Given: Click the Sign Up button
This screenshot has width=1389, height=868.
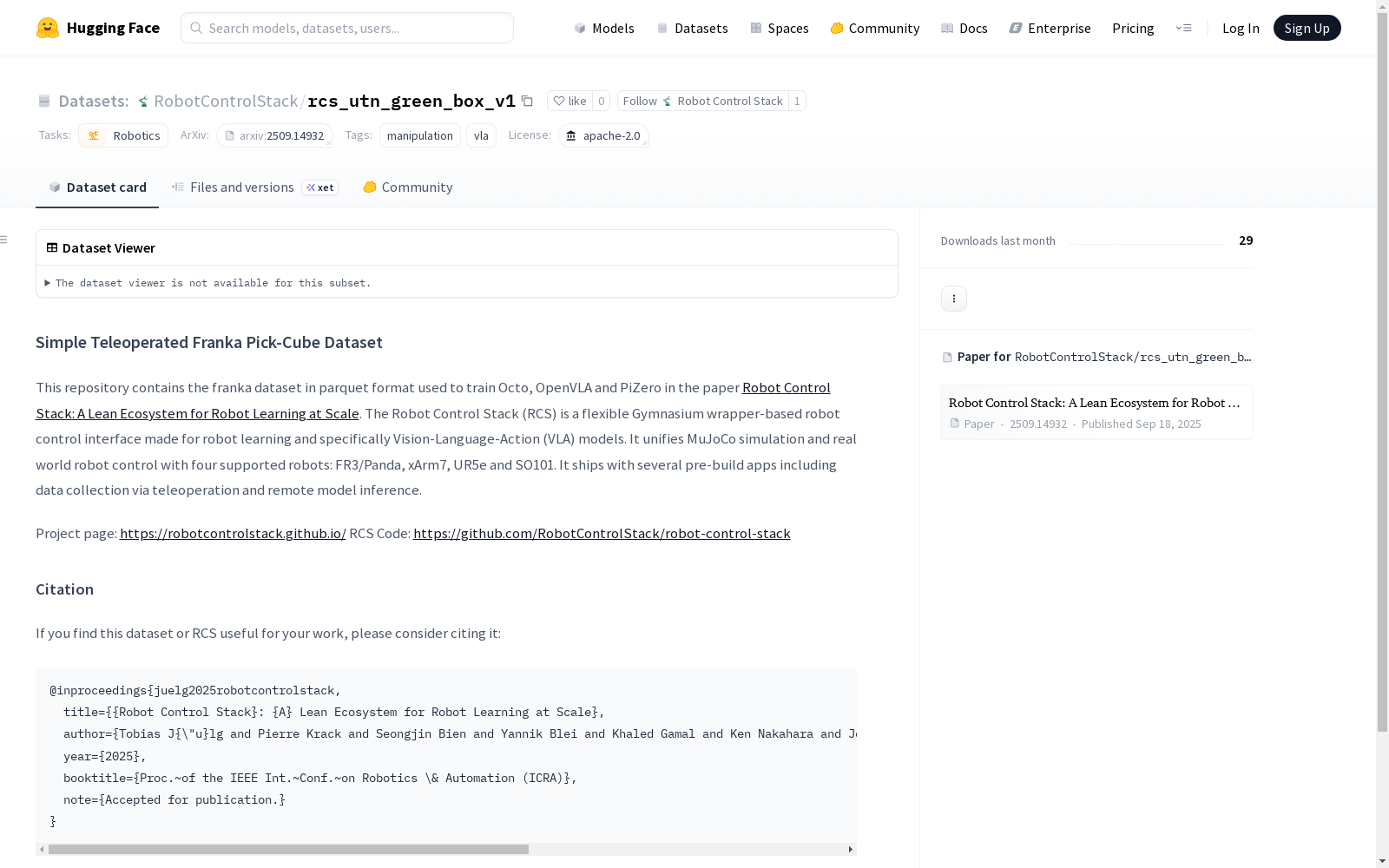Looking at the screenshot, I should [x=1307, y=28].
